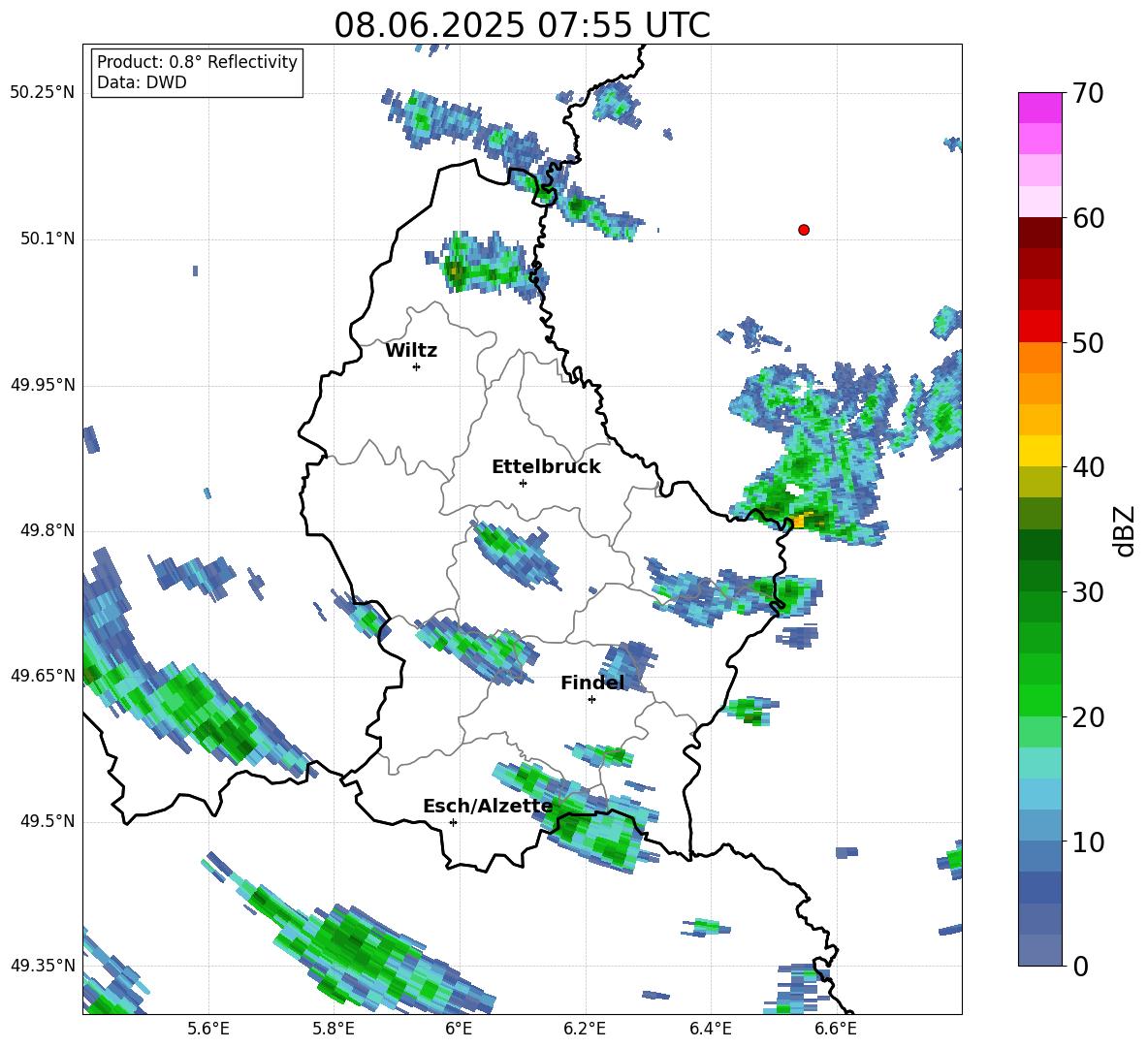
Task: Click the 6.4°E longitude label
Action: pos(710,1029)
